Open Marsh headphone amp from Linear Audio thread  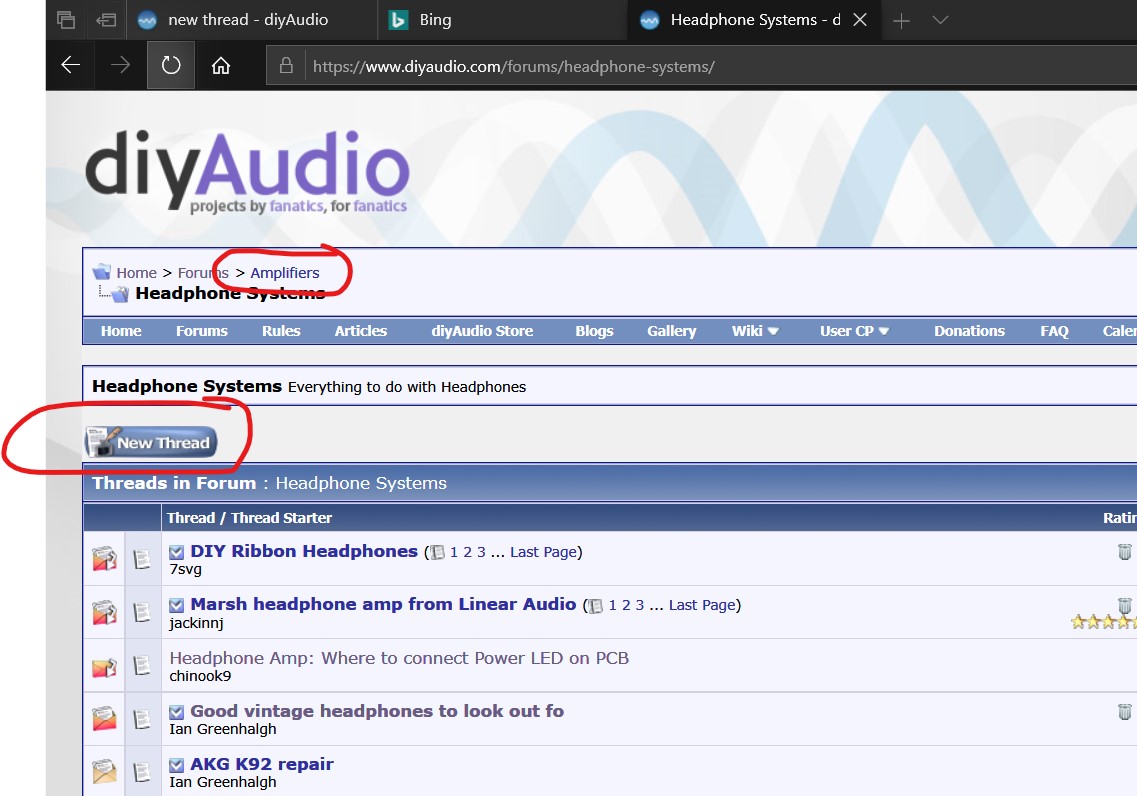pos(383,604)
